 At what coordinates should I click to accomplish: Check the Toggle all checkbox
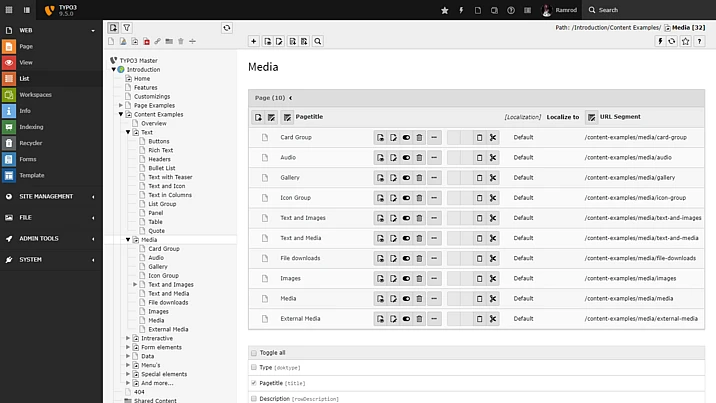tap(253, 352)
